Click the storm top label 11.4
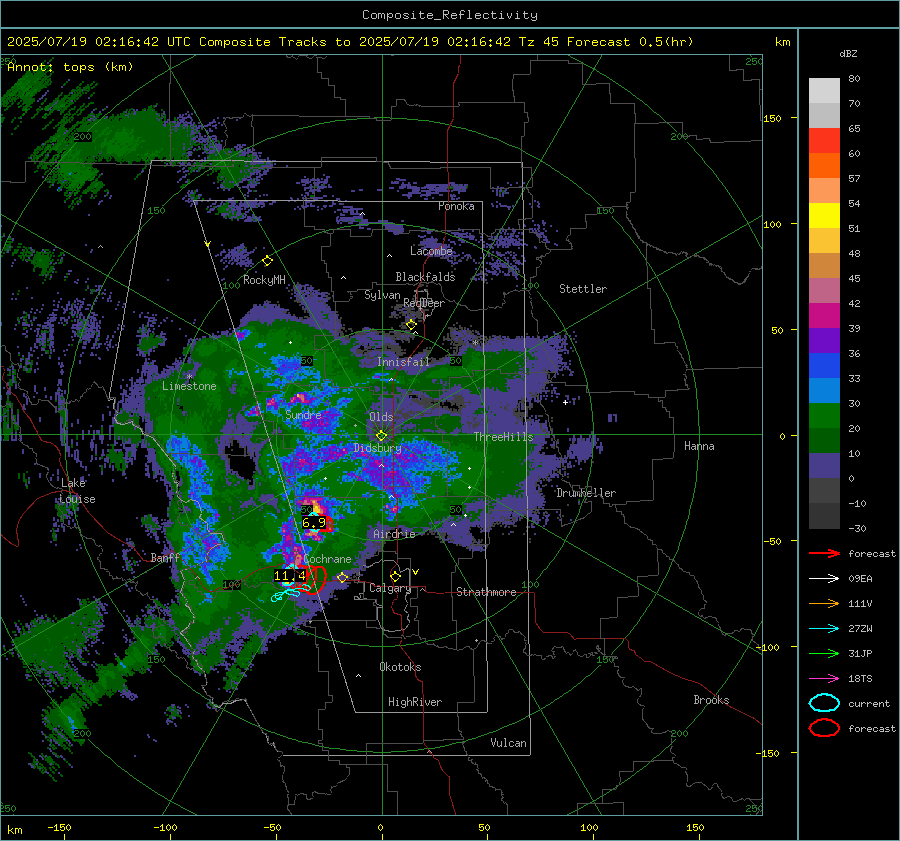The height and width of the screenshot is (841, 900). point(290,575)
